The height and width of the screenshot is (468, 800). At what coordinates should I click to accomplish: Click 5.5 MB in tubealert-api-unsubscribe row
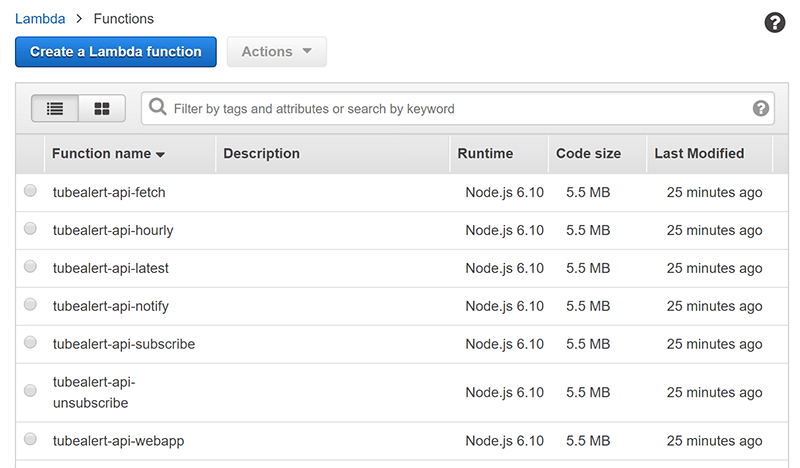(588, 392)
